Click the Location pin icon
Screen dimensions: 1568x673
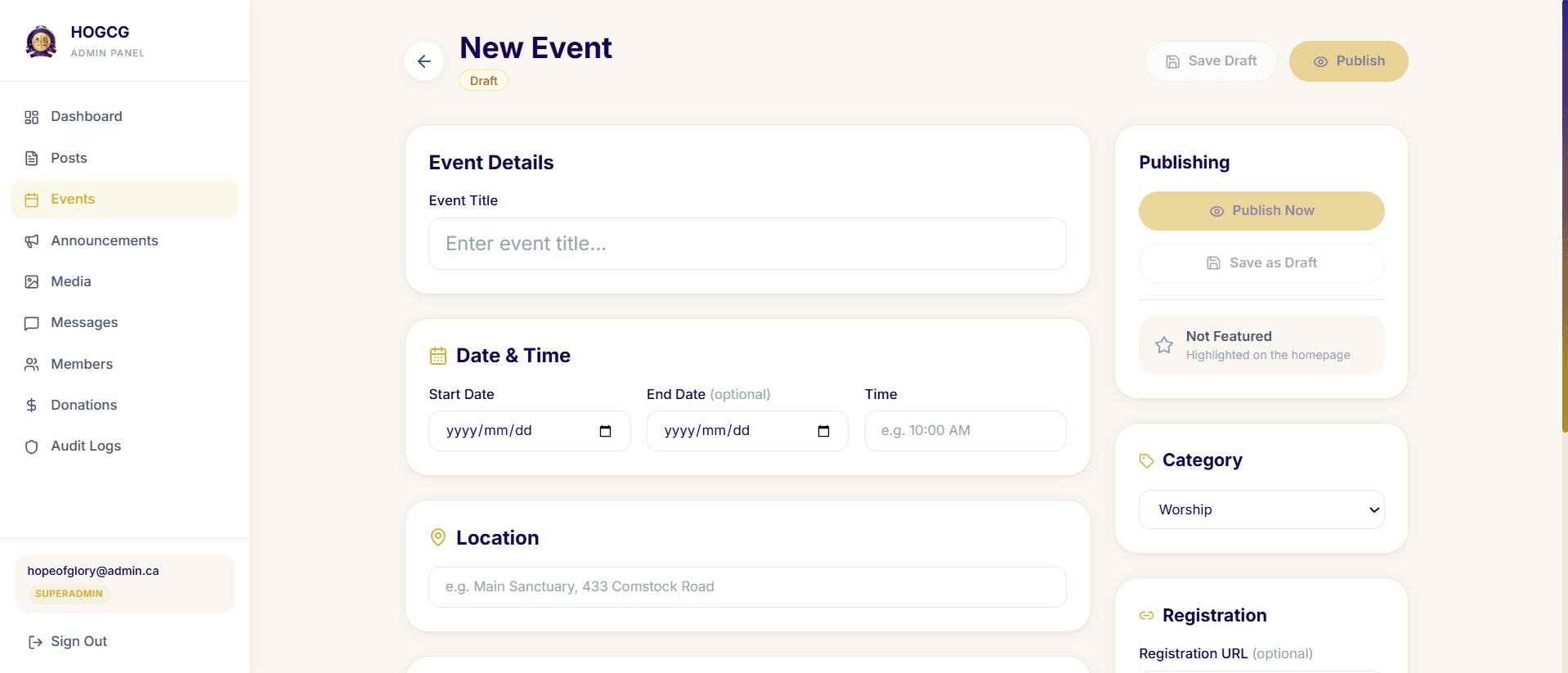438,537
